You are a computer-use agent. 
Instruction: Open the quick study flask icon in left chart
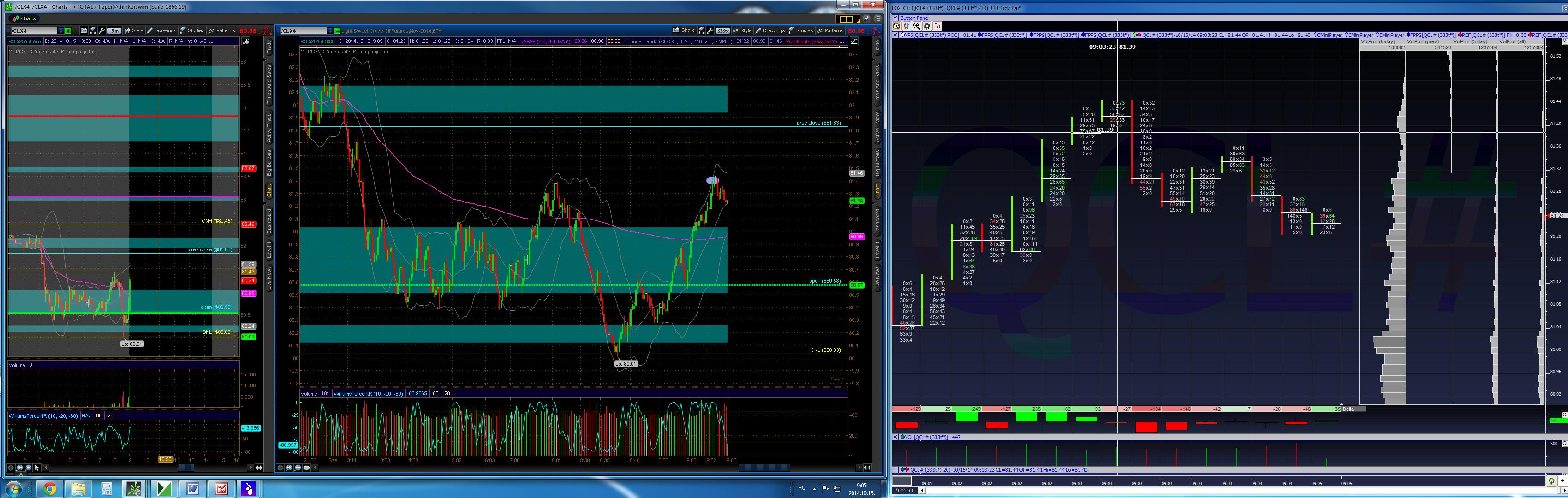tap(93, 30)
